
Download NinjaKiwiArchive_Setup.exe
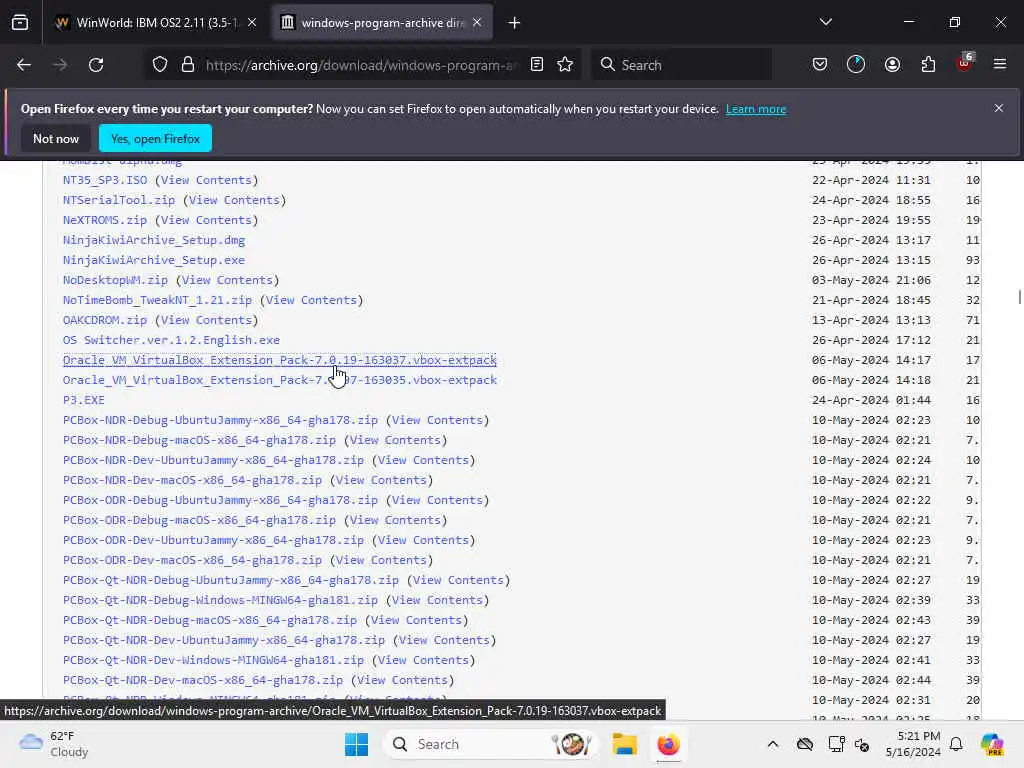coord(154,260)
